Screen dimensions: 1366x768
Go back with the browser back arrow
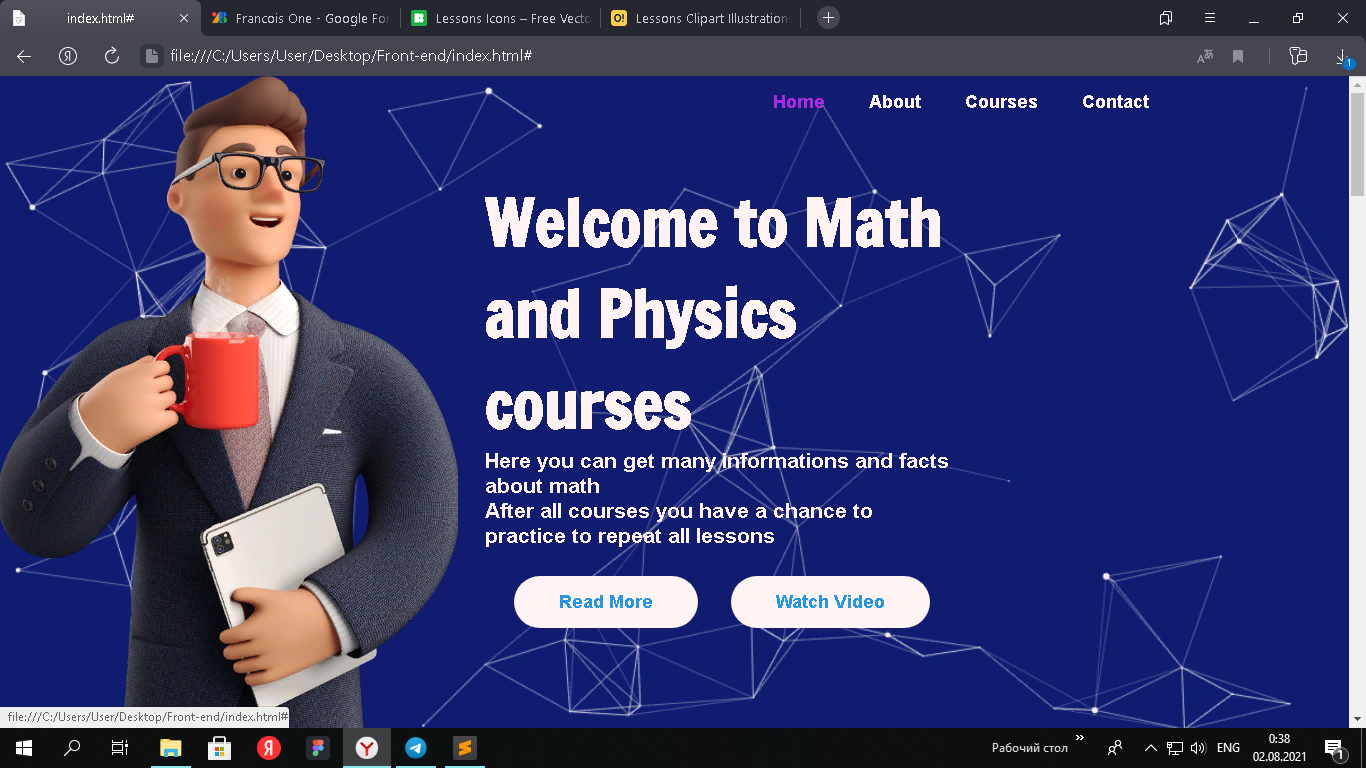[24, 56]
